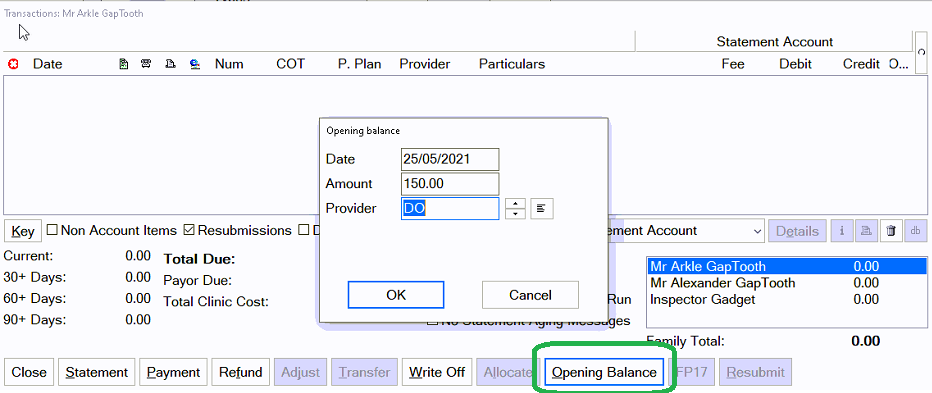Screen dimensions: 932x393
Task: Click the Credit column header
Action: pos(861,64)
